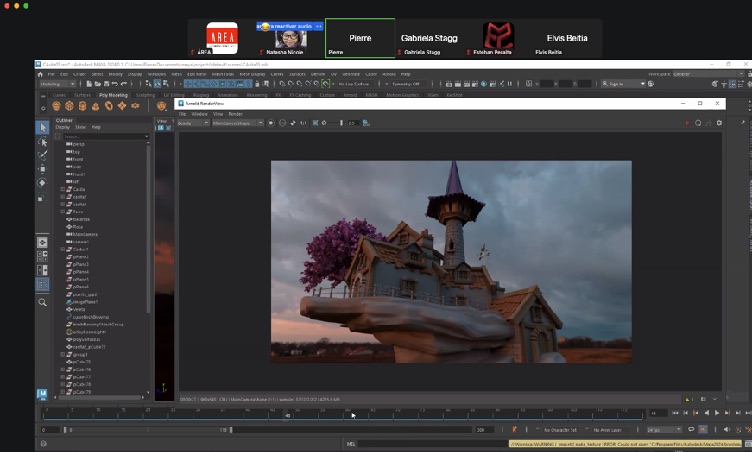Toggle playback loop mode
This screenshot has height=452, width=752.
(691, 429)
